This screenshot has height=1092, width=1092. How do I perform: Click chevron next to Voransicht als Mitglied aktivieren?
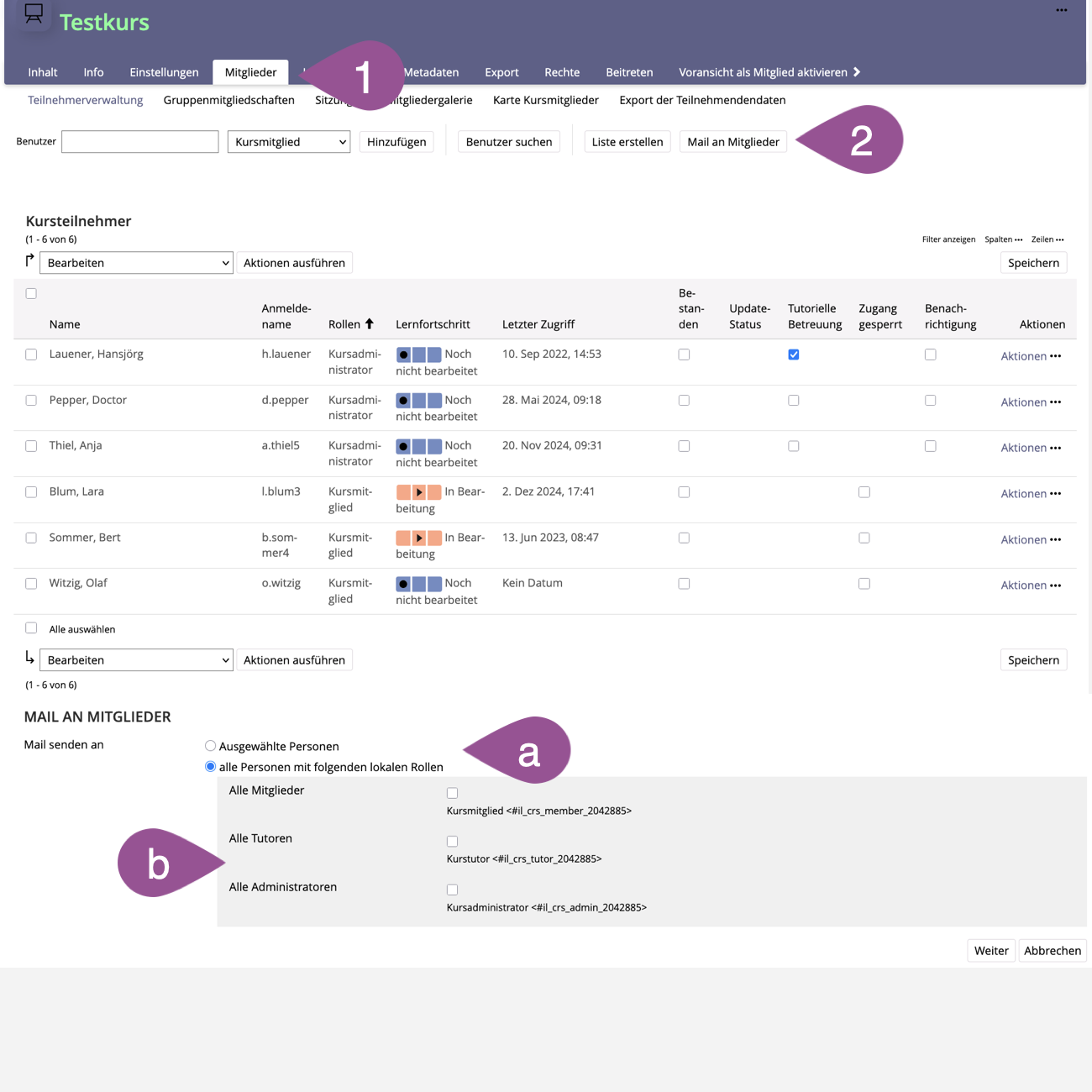click(x=857, y=72)
